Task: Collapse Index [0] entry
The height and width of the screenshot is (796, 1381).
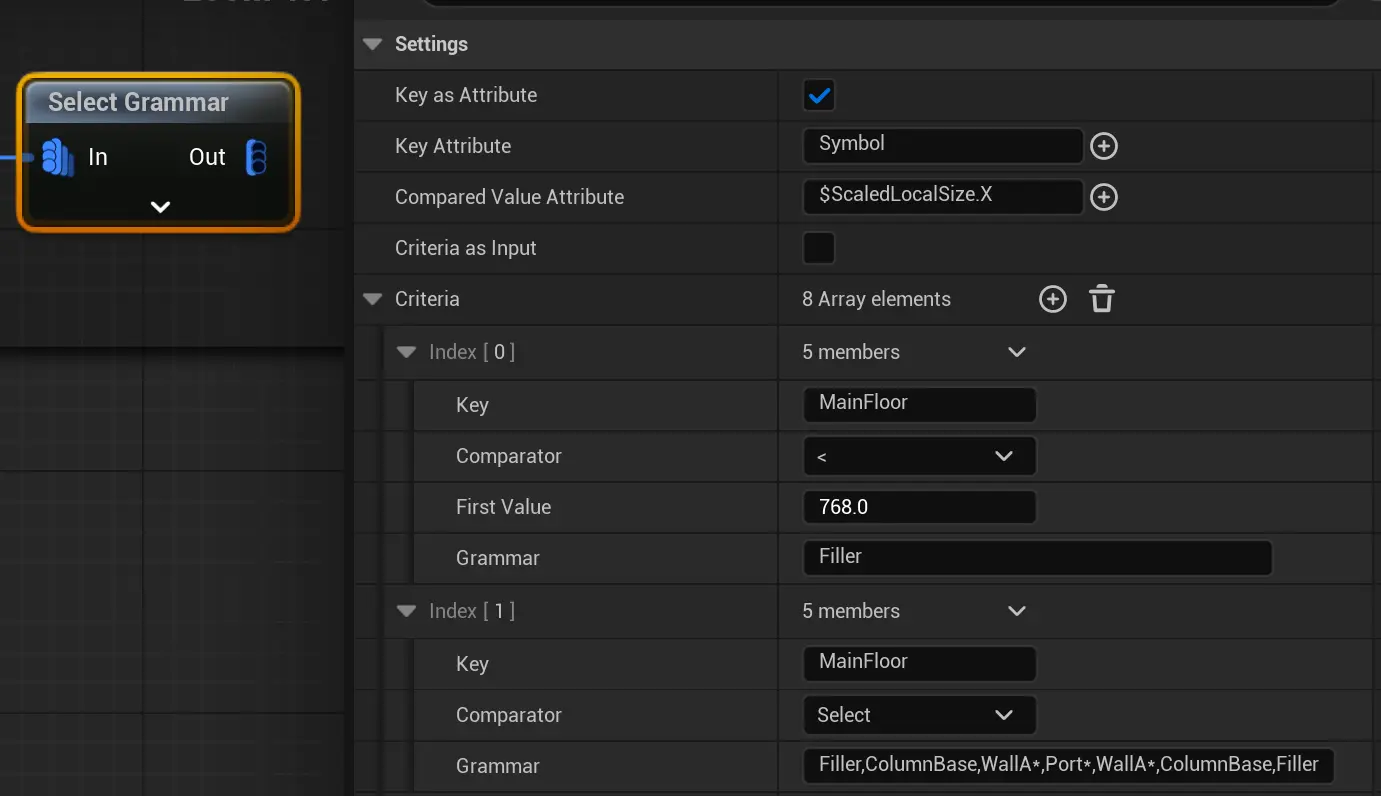Action: click(406, 352)
